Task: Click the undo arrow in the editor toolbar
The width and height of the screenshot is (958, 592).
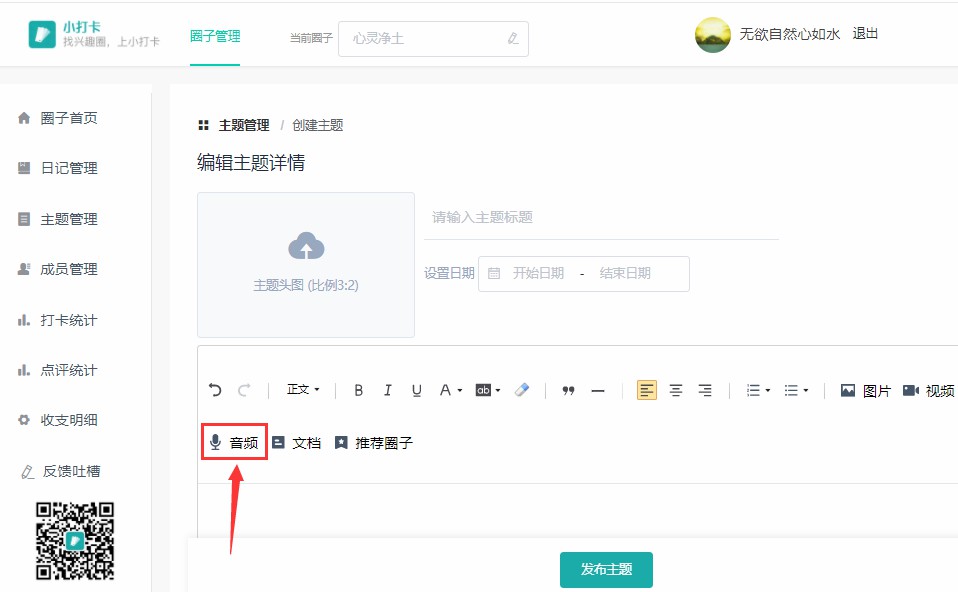Action: [215, 390]
